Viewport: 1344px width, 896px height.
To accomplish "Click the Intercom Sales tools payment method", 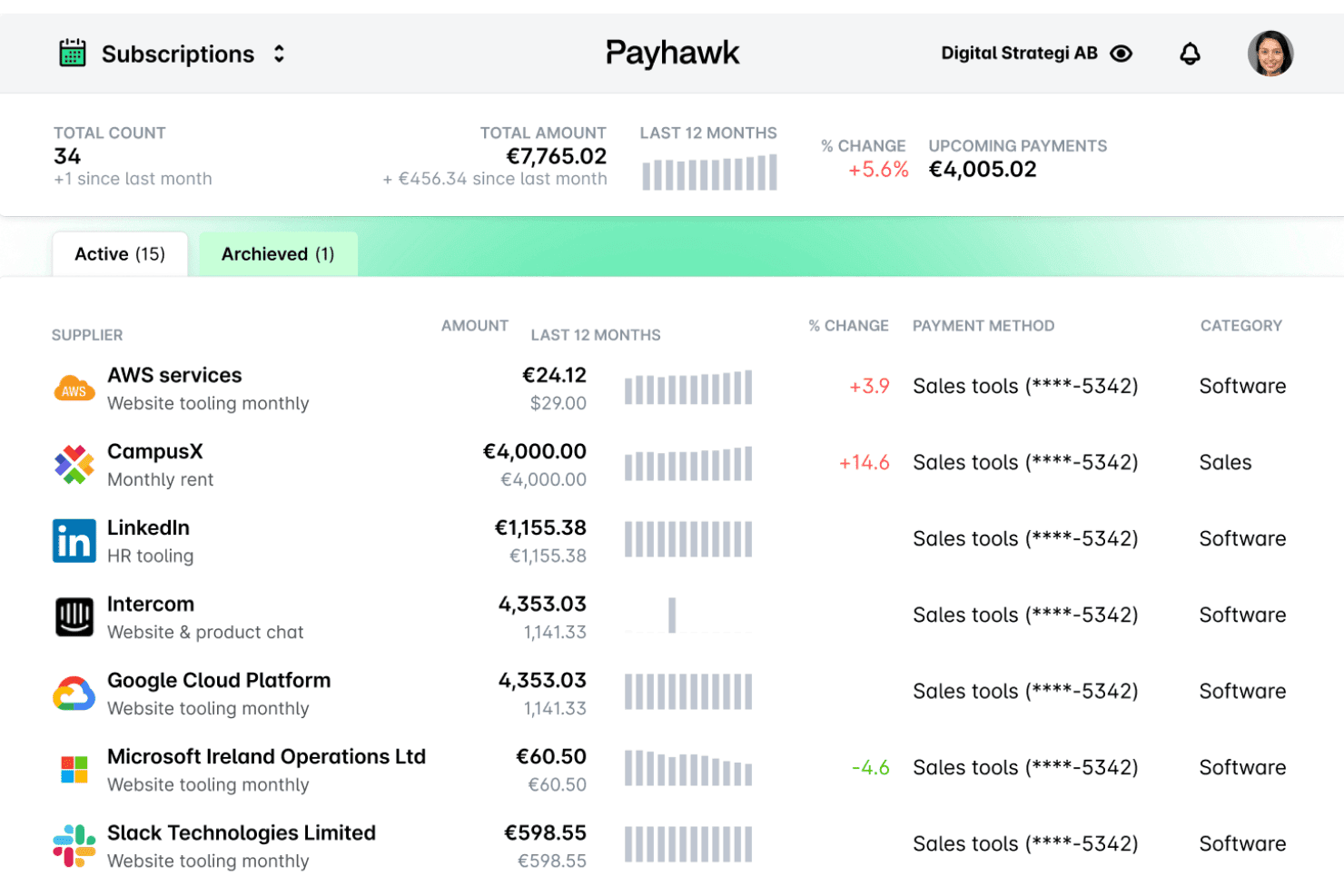I will tap(1025, 615).
